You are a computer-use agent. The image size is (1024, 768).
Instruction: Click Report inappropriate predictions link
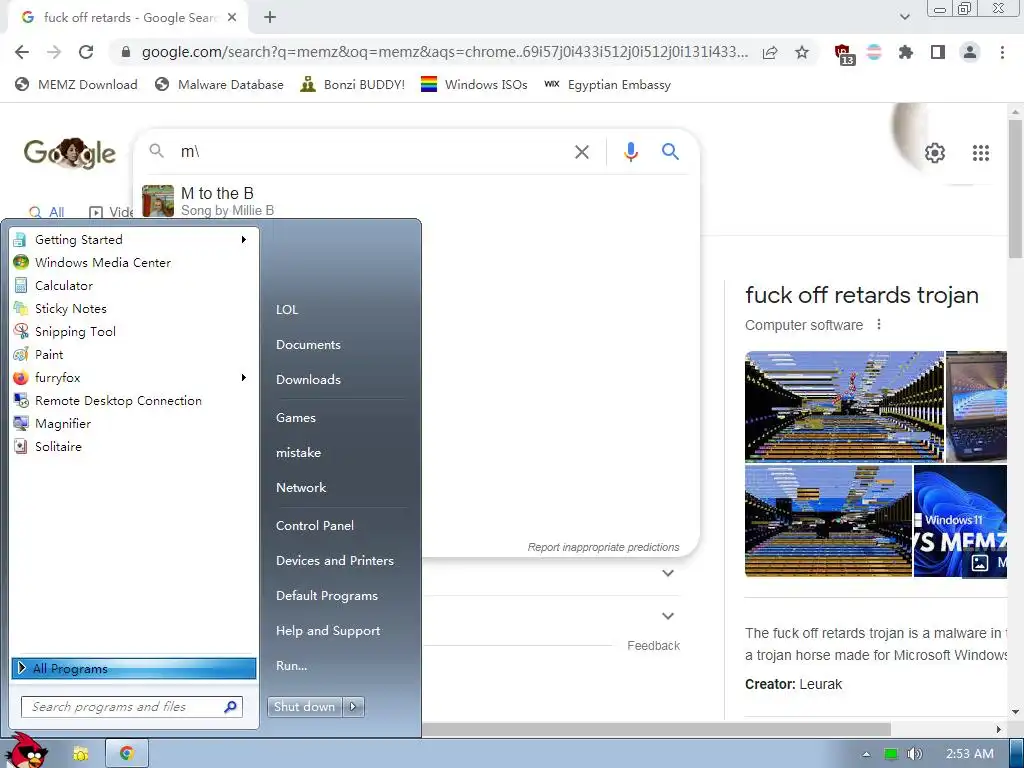coord(603,547)
